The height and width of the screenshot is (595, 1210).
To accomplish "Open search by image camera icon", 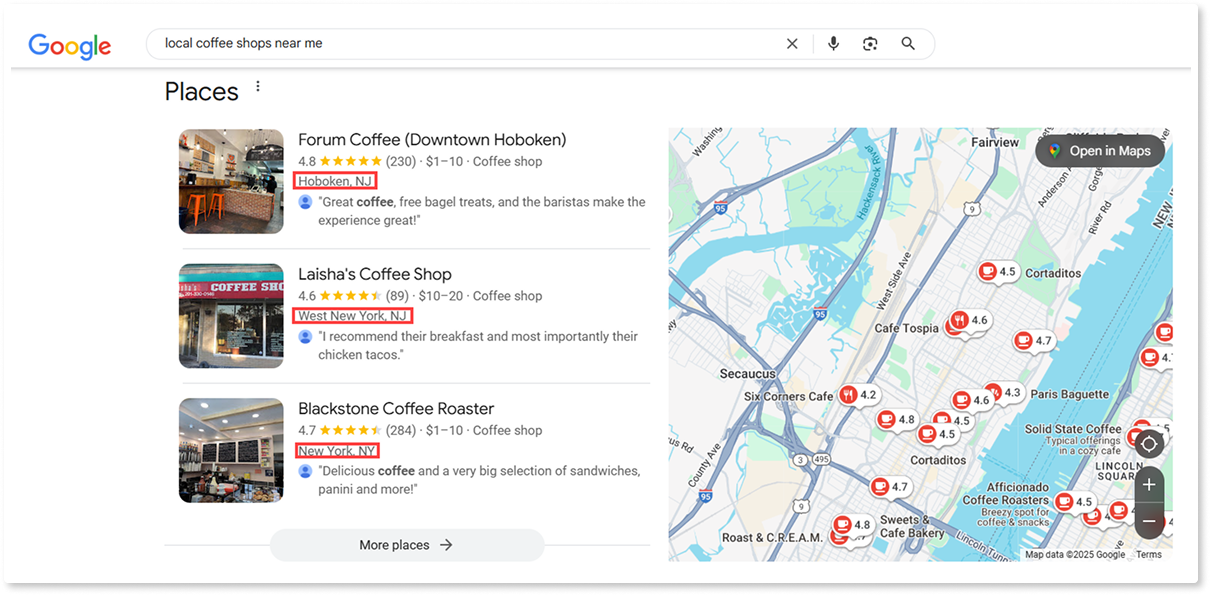I will pos(870,44).
